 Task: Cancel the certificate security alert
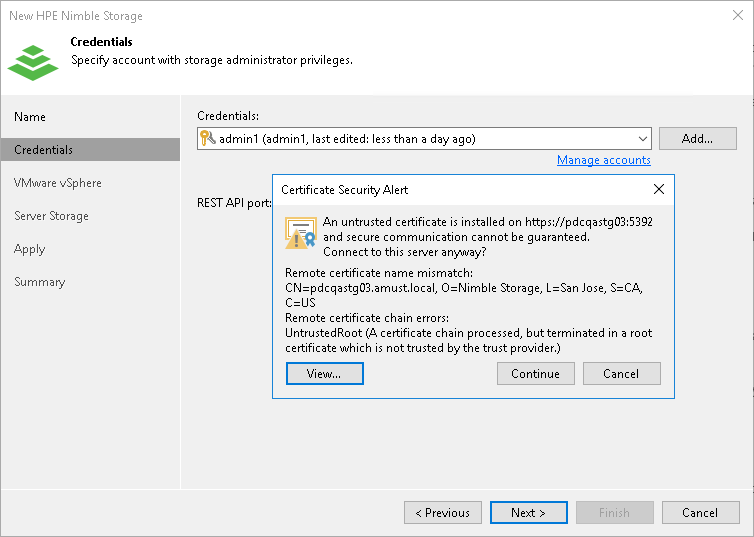(621, 373)
